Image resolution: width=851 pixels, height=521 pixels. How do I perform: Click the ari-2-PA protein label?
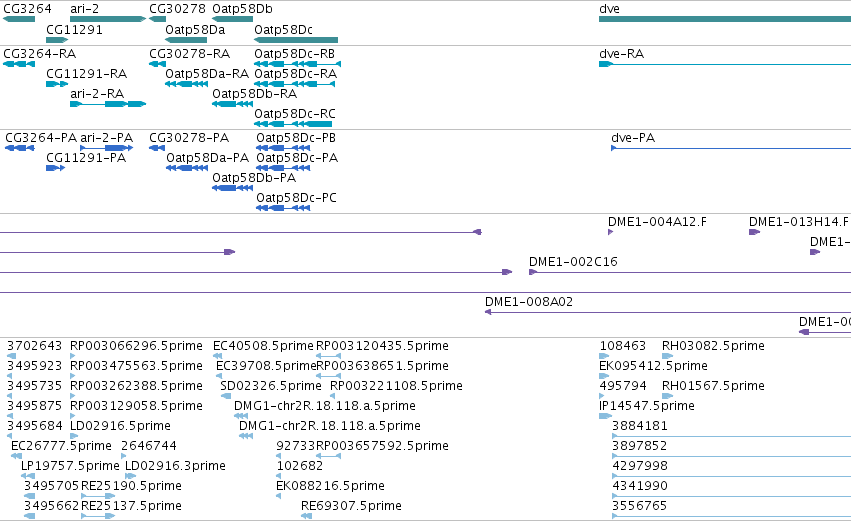point(107,138)
